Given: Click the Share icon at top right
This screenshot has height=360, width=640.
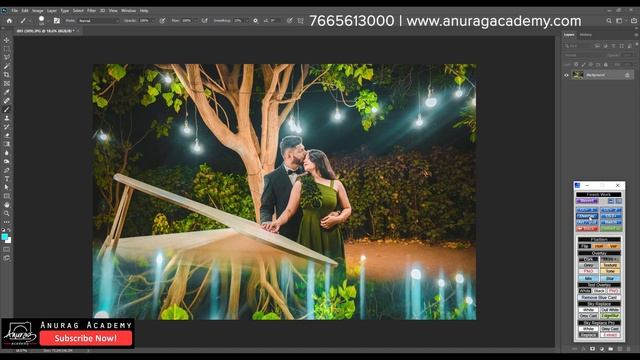Looking at the screenshot, I should pyautogui.click(x=634, y=20).
